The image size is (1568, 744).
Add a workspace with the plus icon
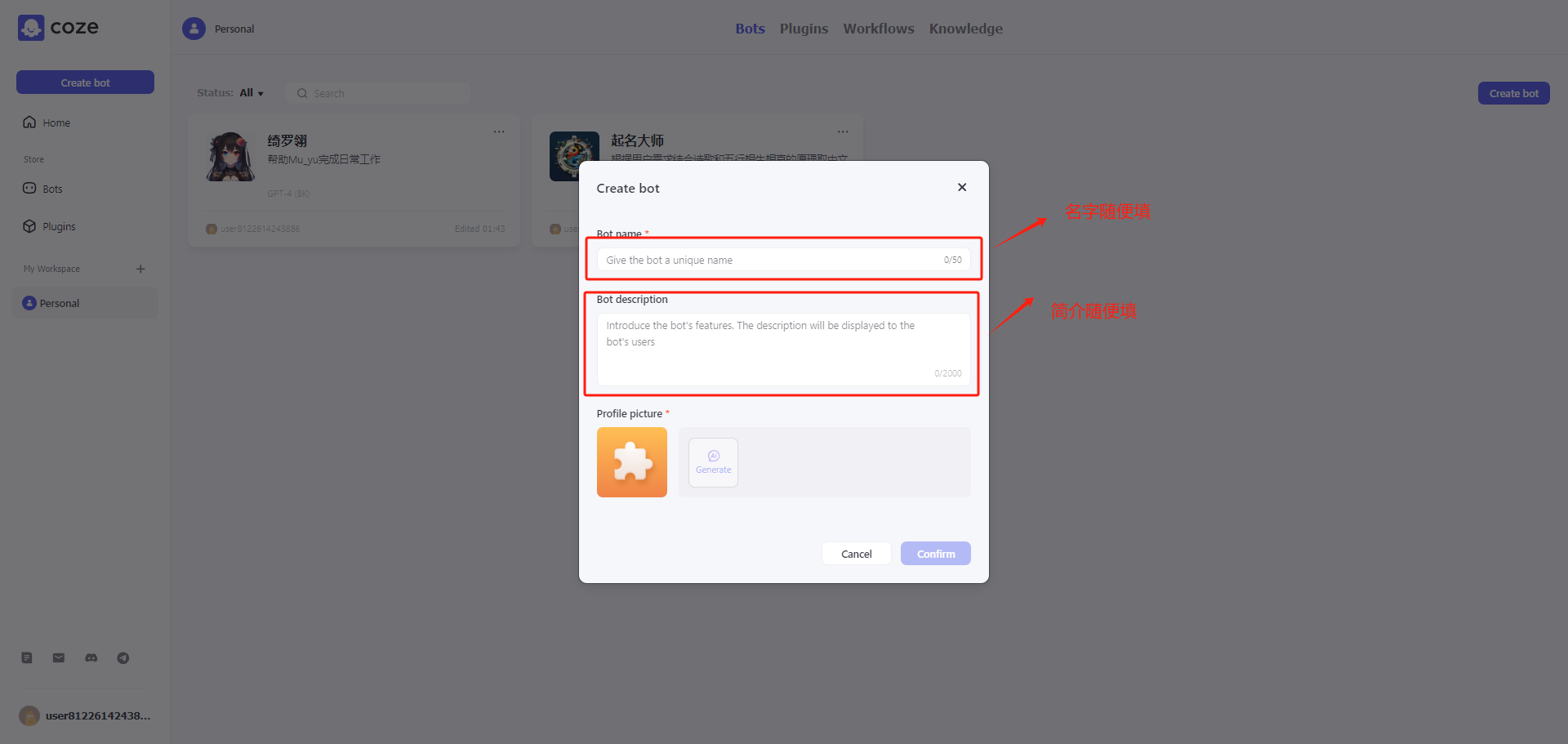coord(140,269)
